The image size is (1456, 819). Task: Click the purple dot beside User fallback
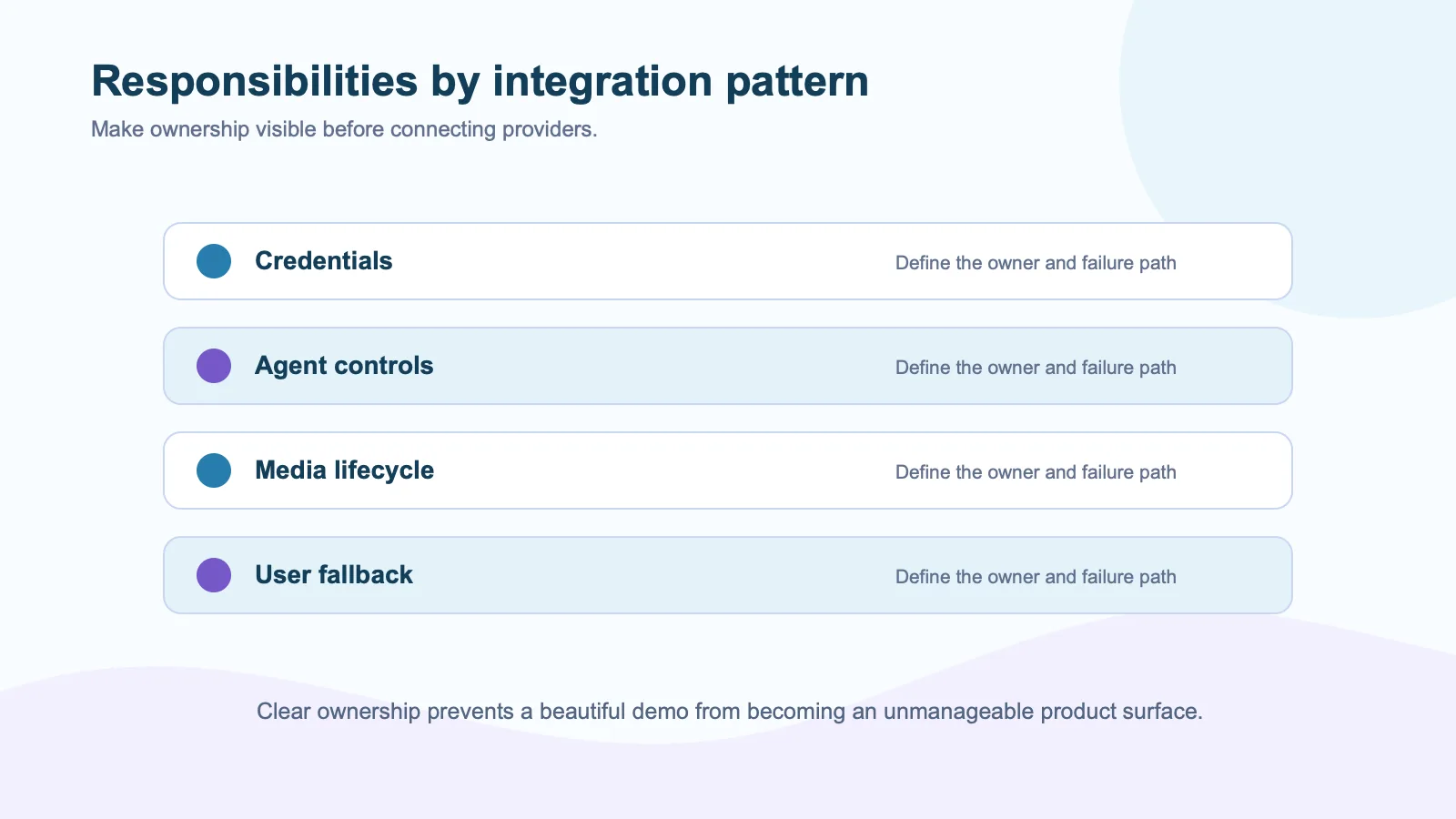coord(214,575)
